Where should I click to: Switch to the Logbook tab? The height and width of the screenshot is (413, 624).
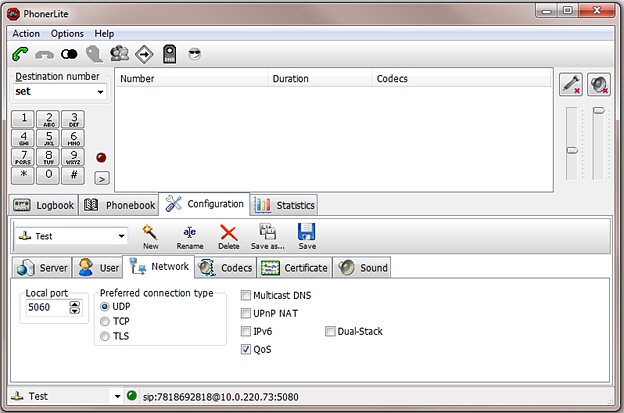pyautogui.click(x=43, y=205)
